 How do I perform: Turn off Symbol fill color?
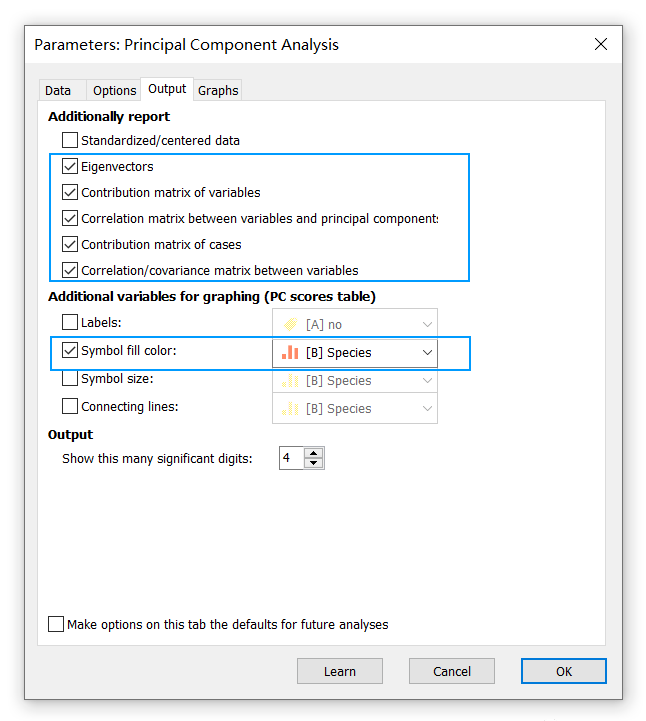[x=70, y=351]
